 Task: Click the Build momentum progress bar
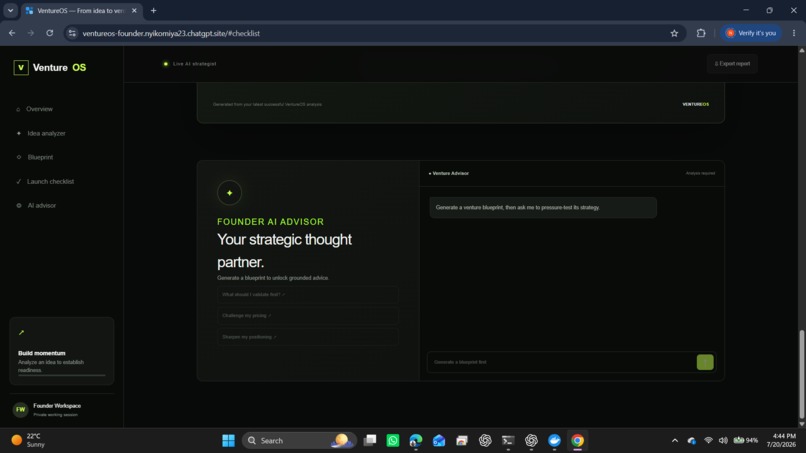click(62, 375)
